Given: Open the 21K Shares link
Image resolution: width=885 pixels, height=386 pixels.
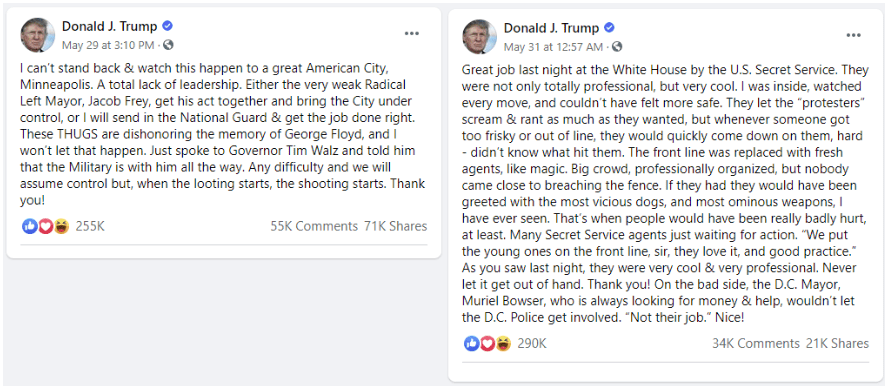Looking at the screenshot, I should [x=837, y=343].
